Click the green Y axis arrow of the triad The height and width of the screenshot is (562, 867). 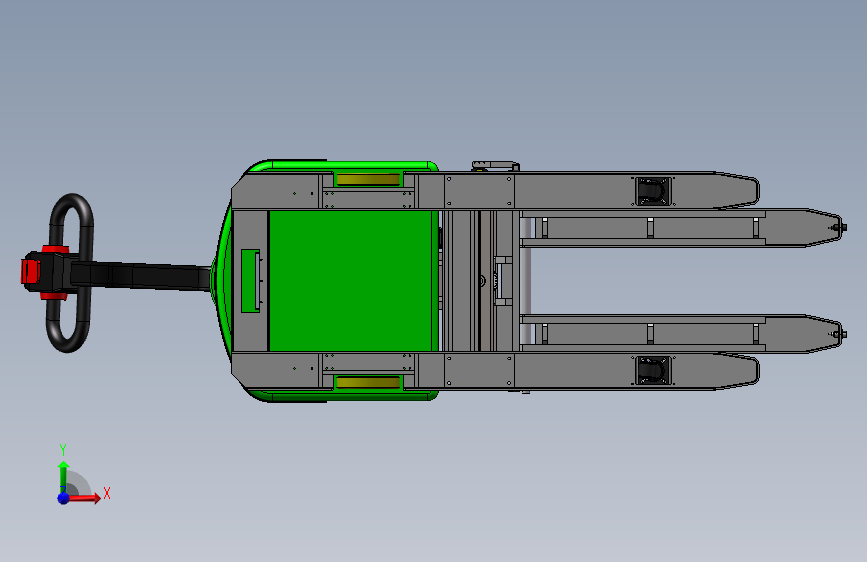pyautogui.click(x=64, y=477)
